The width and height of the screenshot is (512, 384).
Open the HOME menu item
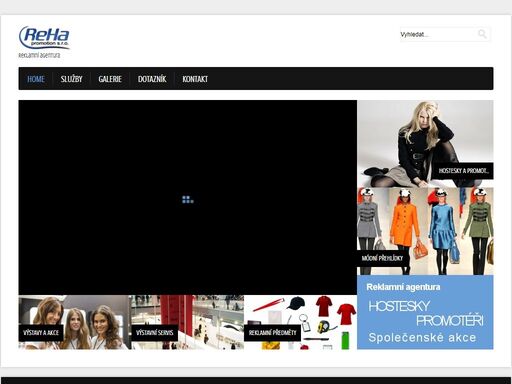[x=36, y=79]
